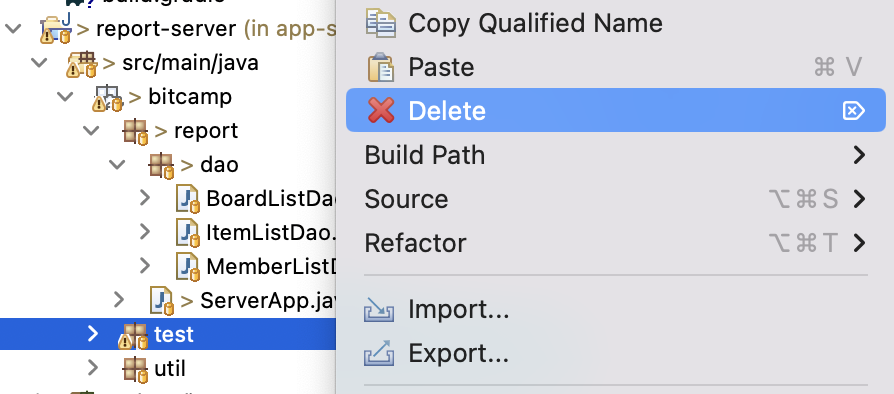Screen dimensions: 894x394
Task: Select the bitcamp package label
Action: click(x=190, y=97)
